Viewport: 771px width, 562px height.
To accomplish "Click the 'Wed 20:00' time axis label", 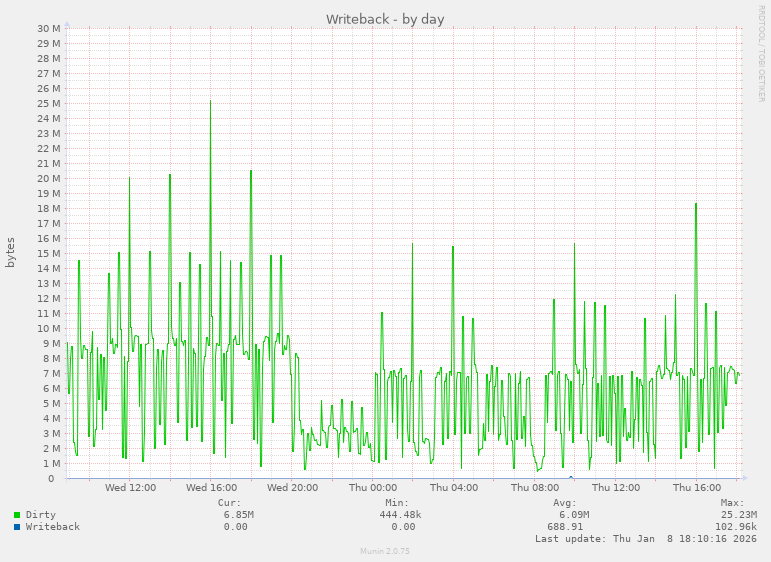I will [292, 488].
